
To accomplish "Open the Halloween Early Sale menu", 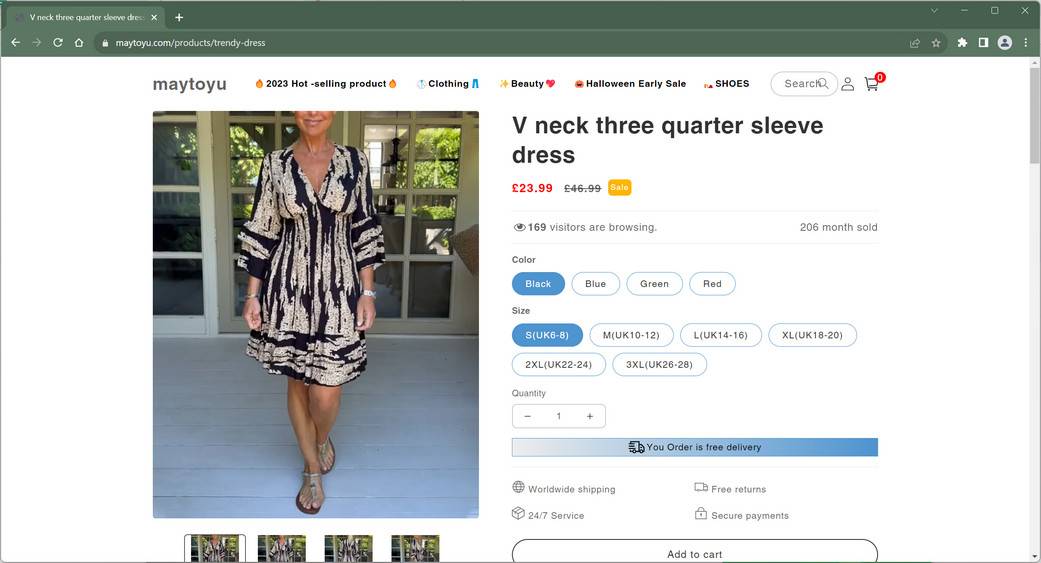I will point(630,84).
